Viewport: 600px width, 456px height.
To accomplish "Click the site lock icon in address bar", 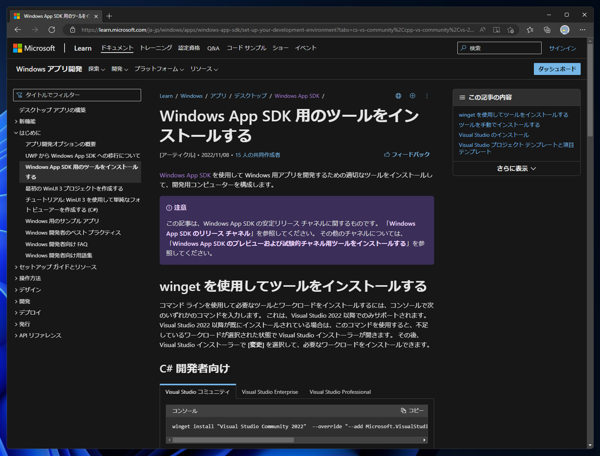I will [x=72, y=30].
